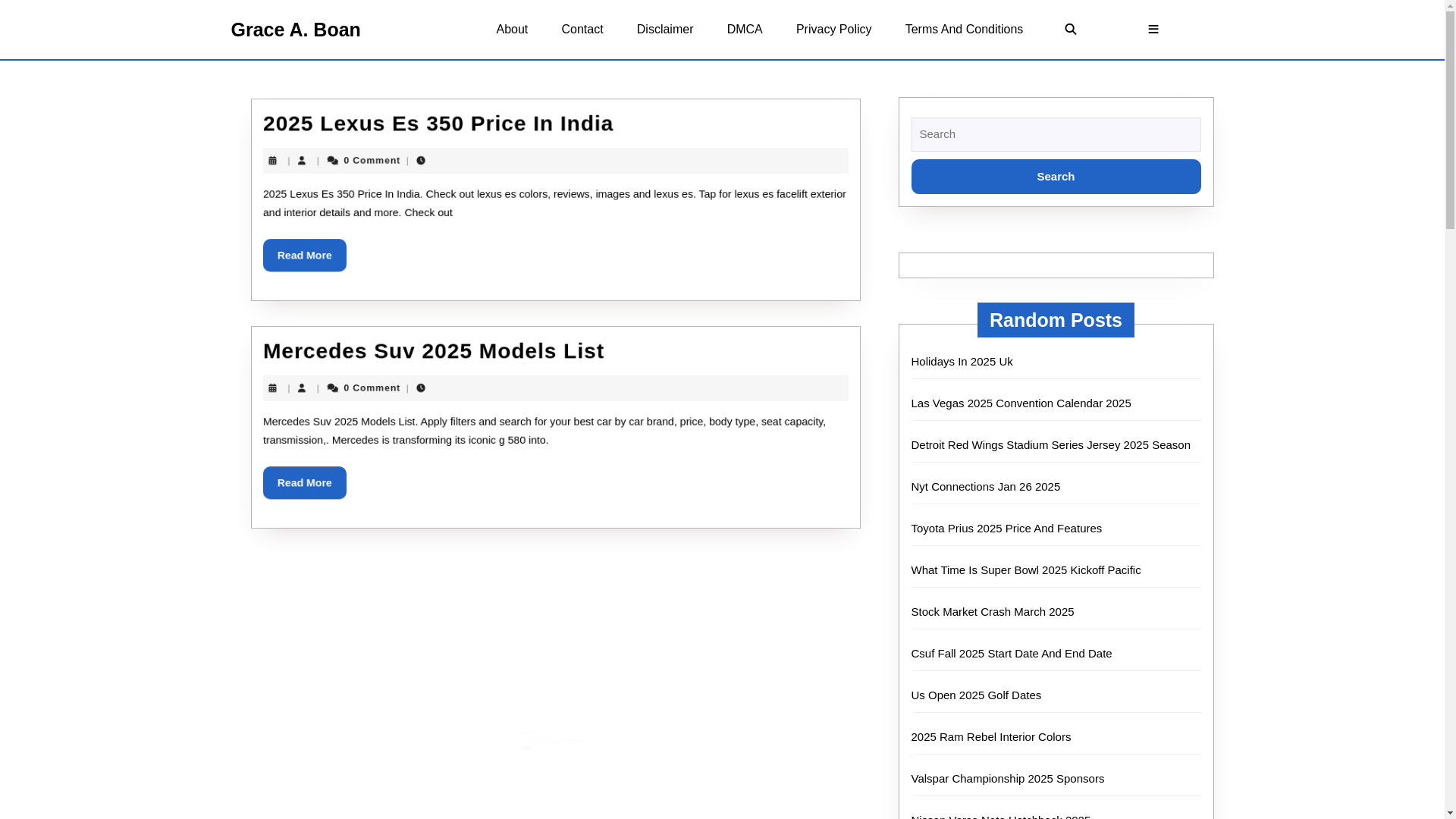
Task: Click 0 Comment text on Mercedes Suv post
Action: 372,388
